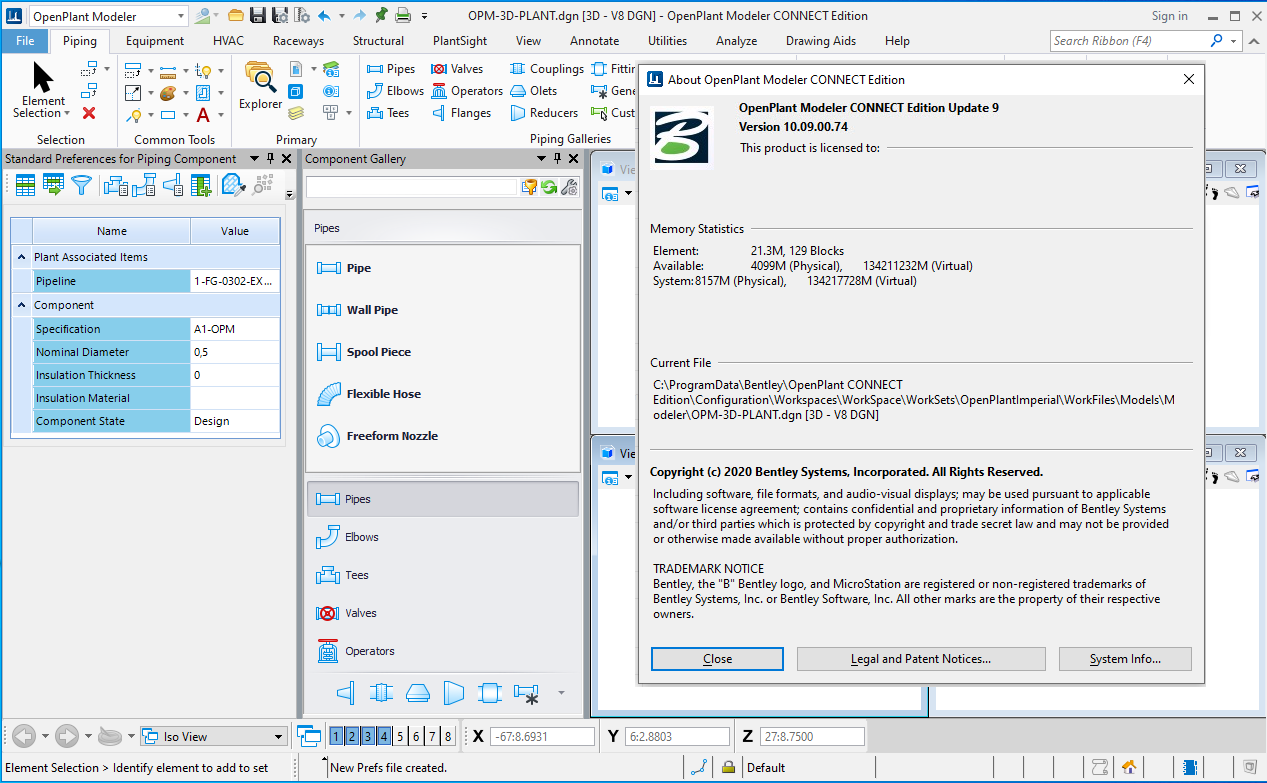
Task: Click the Close button in About dialog
Action: 717,659
